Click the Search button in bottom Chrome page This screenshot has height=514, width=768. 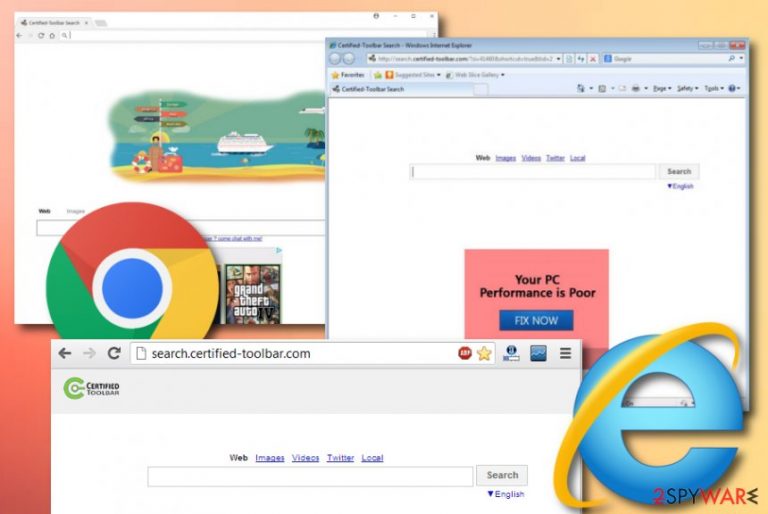502,475
